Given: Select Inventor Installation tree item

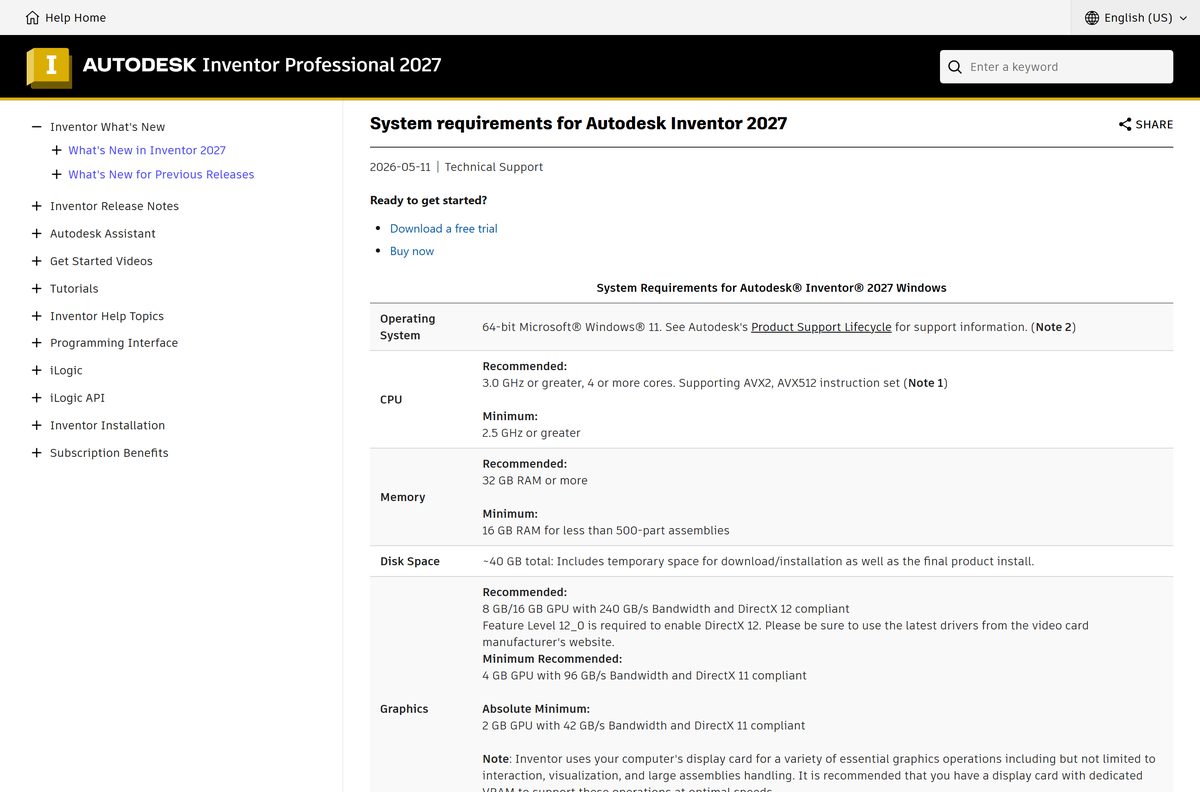Looking at the screenshot, I should pos(108,425).
